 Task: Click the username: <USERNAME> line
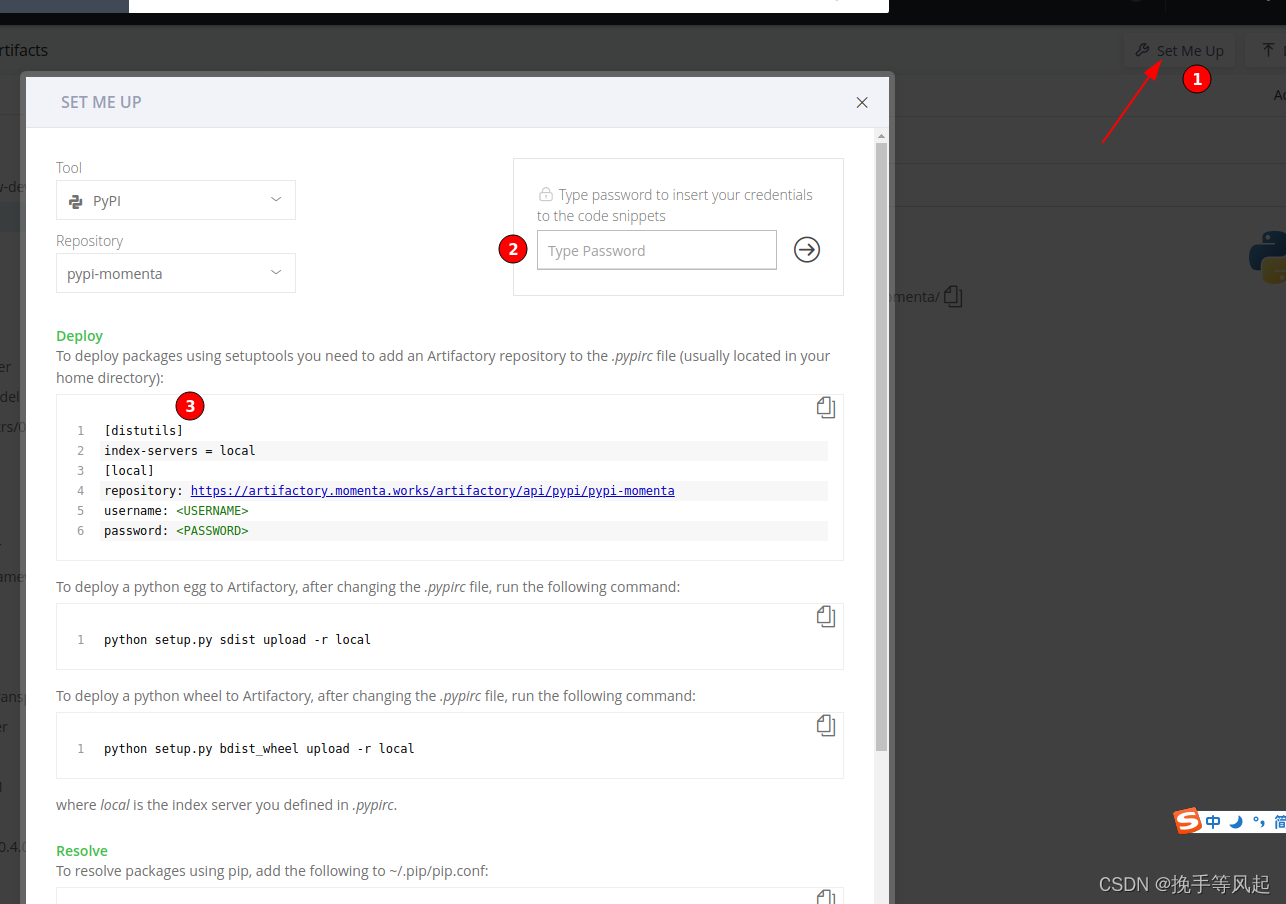click(176, 511)
